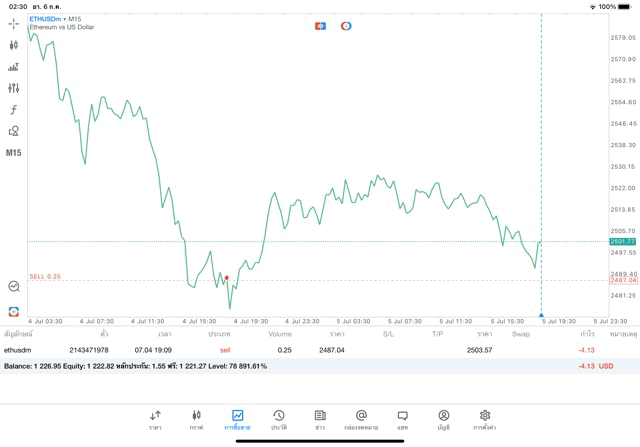Screen dimensions: 640x447
Task: Open the Chat (แชท) tab
Action: click(402, 419)
